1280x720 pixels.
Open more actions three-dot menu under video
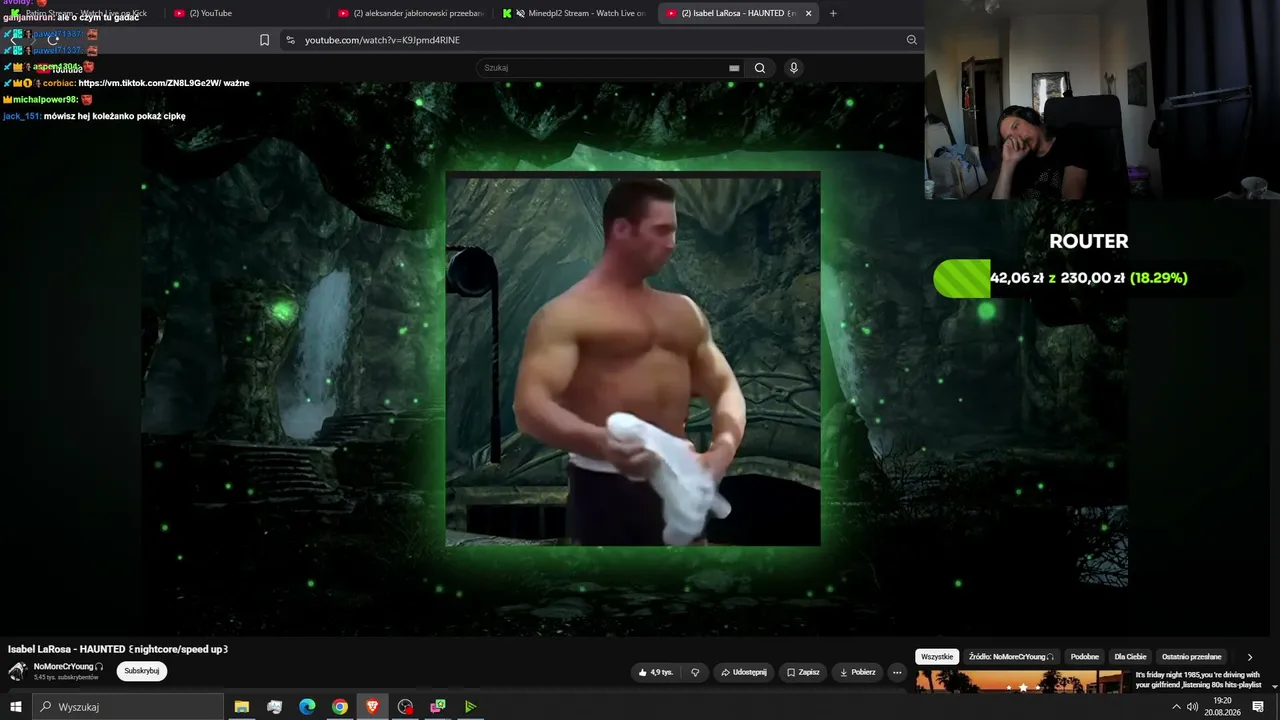[x=897, y=672]
